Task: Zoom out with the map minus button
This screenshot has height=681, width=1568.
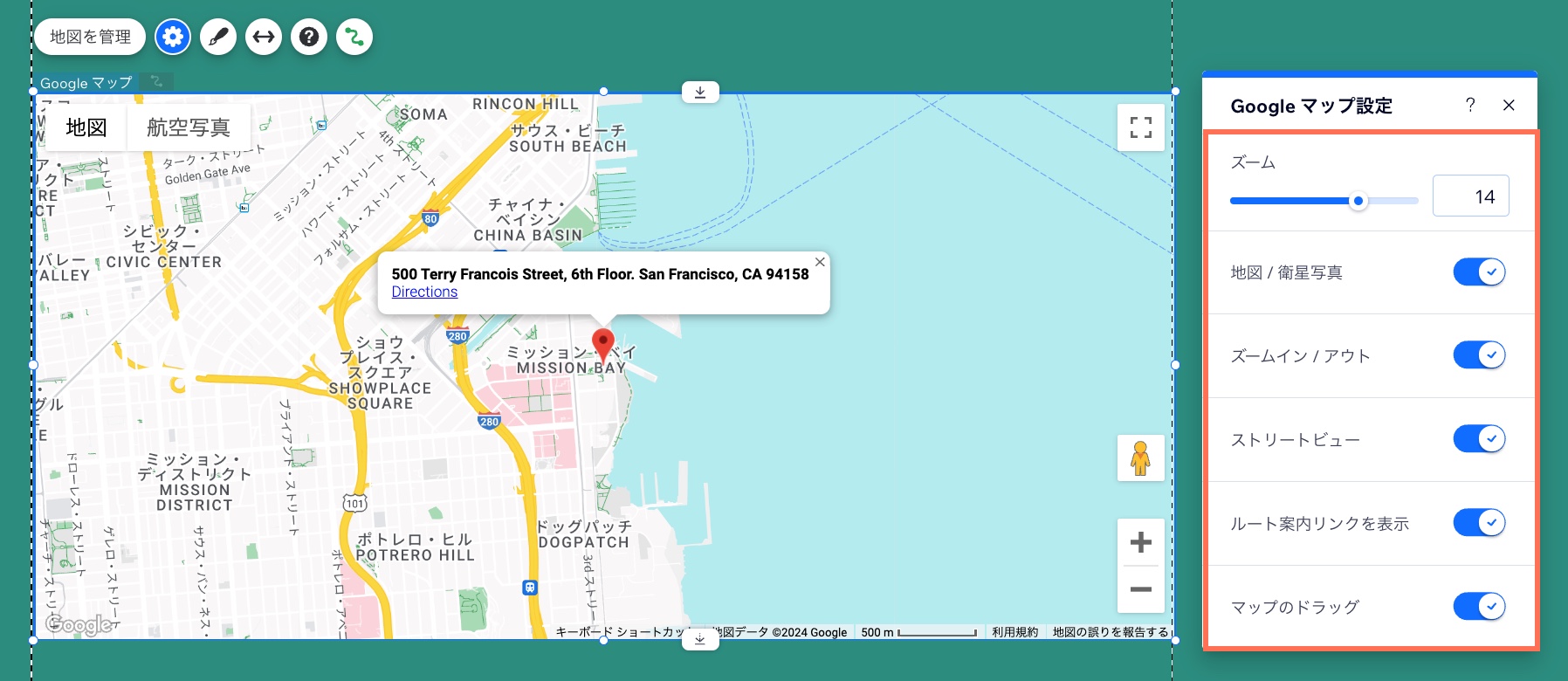Action: [x=1140, y=589]
